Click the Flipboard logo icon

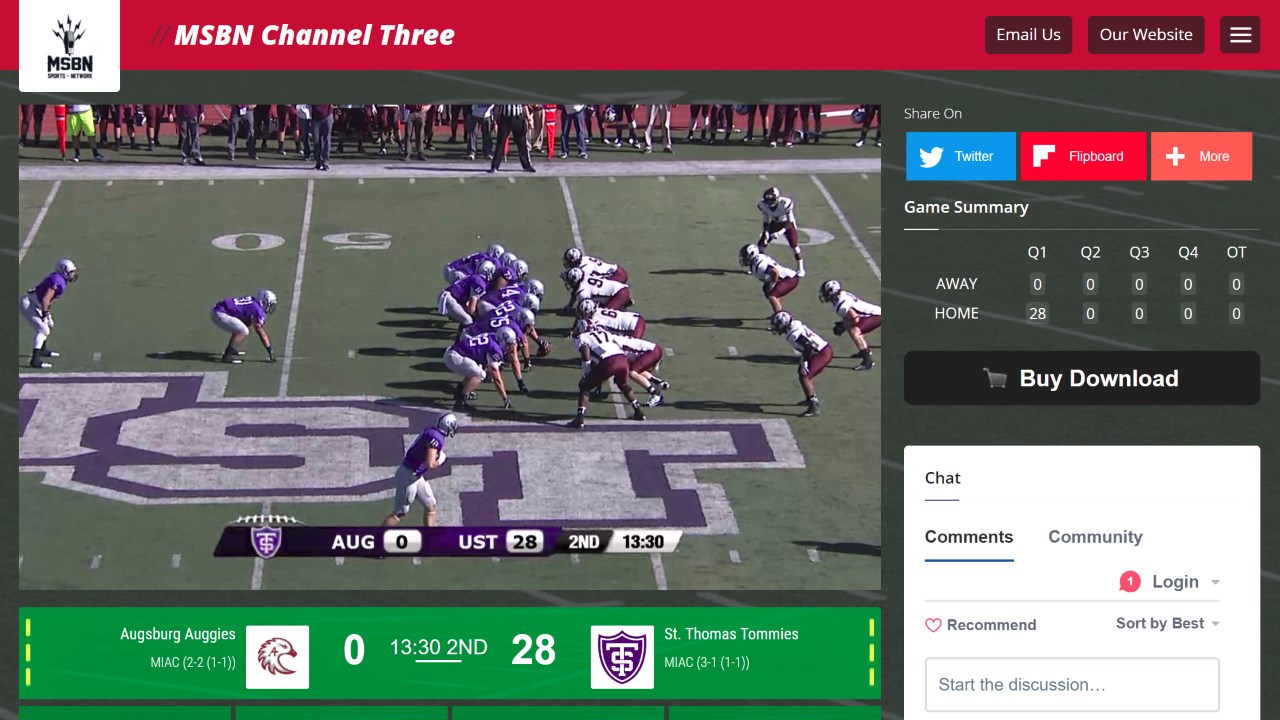[x=1044, y=156]
